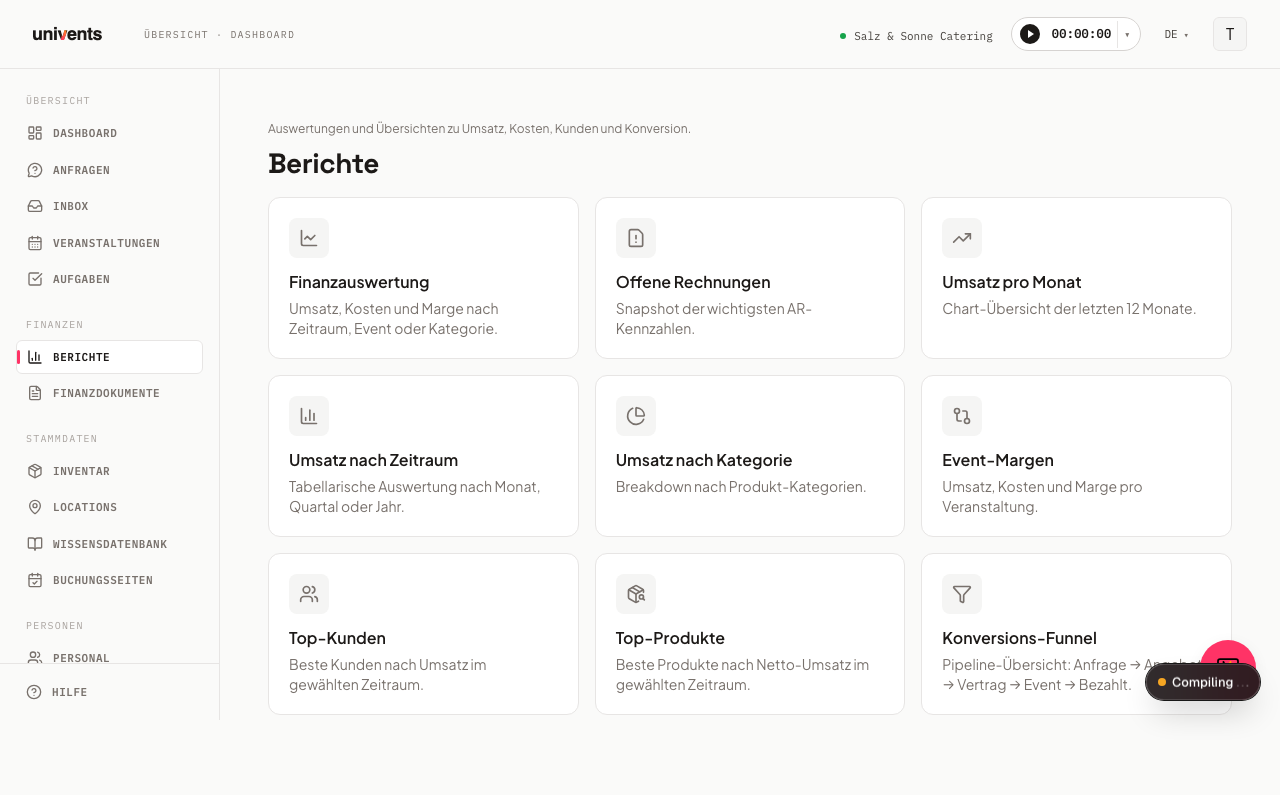
Task: Open Anfragen icon in sidebar
Action: pyautogui.click(x=35, y=170)
